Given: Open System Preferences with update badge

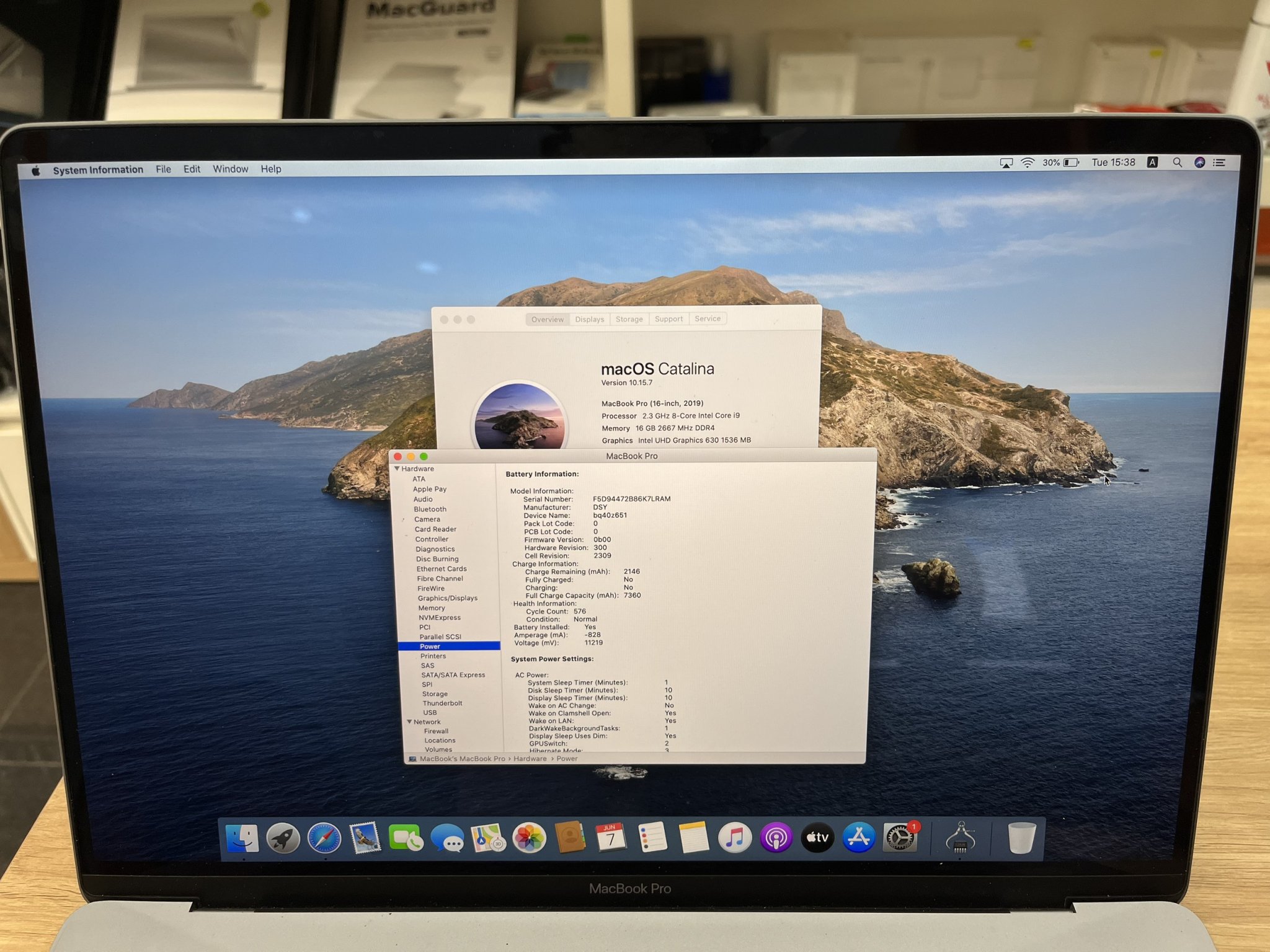Looking at the screenshot, I should click(900, 839).
